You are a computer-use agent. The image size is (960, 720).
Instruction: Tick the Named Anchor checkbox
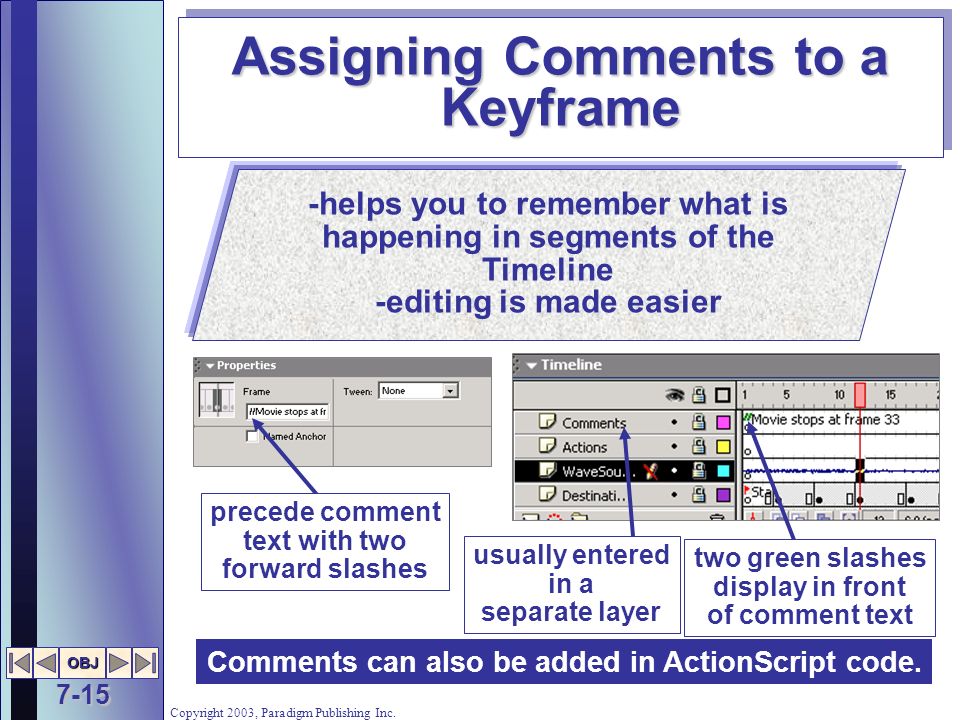tap(252, 436)
